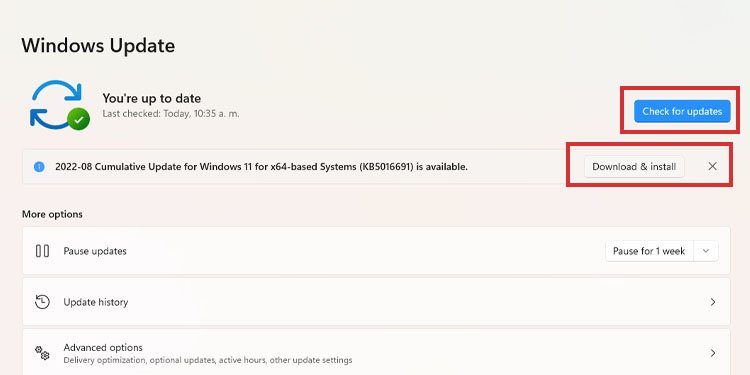This screenshot has width=750, height=375.
Task: Click the Delivery optimization subtitle text
Action: click(x=208, y=360)
